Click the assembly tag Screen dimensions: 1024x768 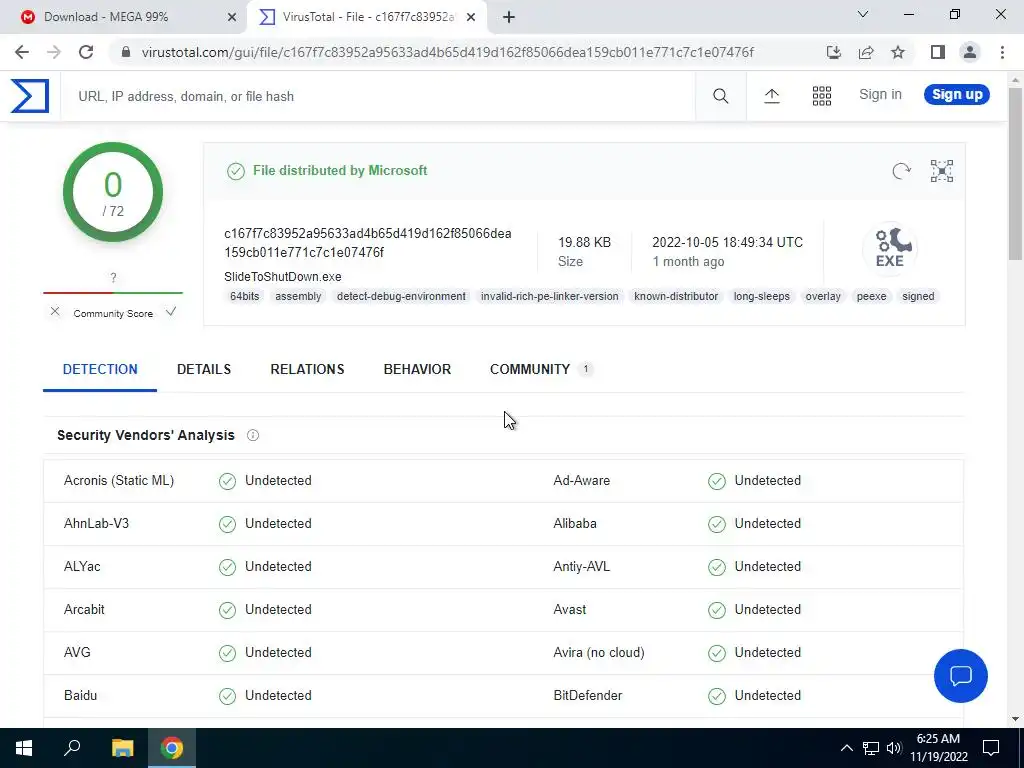pos(298,296)
